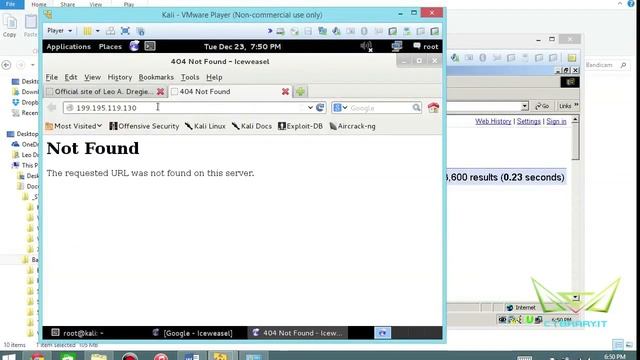This screenshot has width=640, height=360.
Task: Click the network connections icon in Kali panel
Action: pos(397,46)
